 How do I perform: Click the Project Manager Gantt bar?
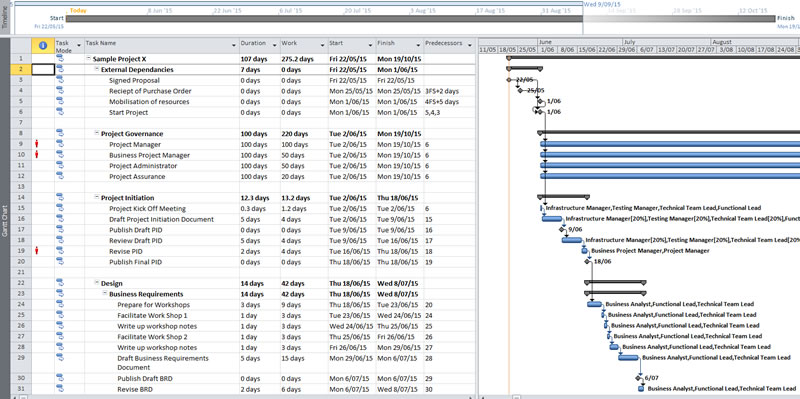pos(670,144)
